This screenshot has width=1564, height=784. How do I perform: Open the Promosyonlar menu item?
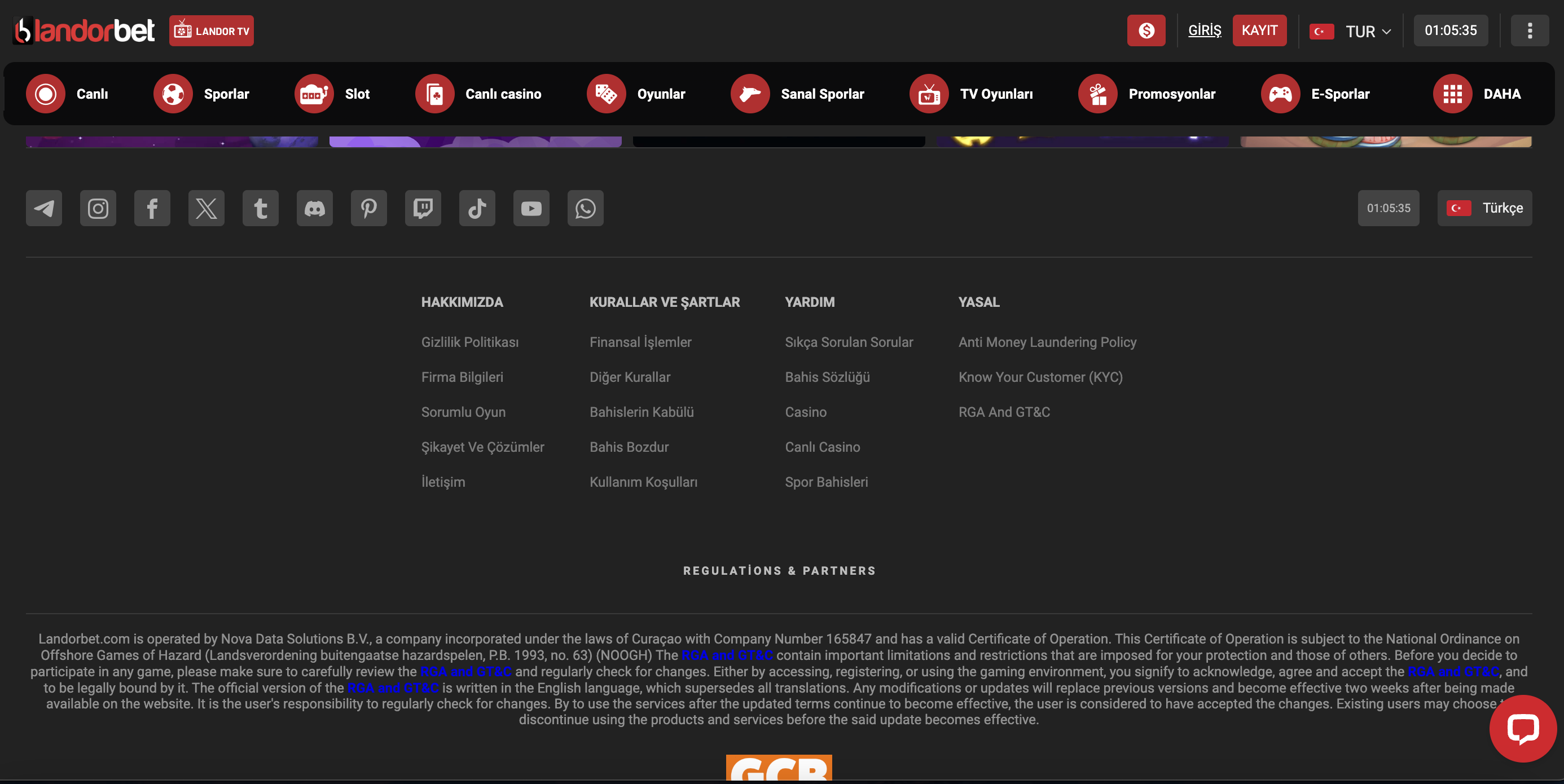1147,94
